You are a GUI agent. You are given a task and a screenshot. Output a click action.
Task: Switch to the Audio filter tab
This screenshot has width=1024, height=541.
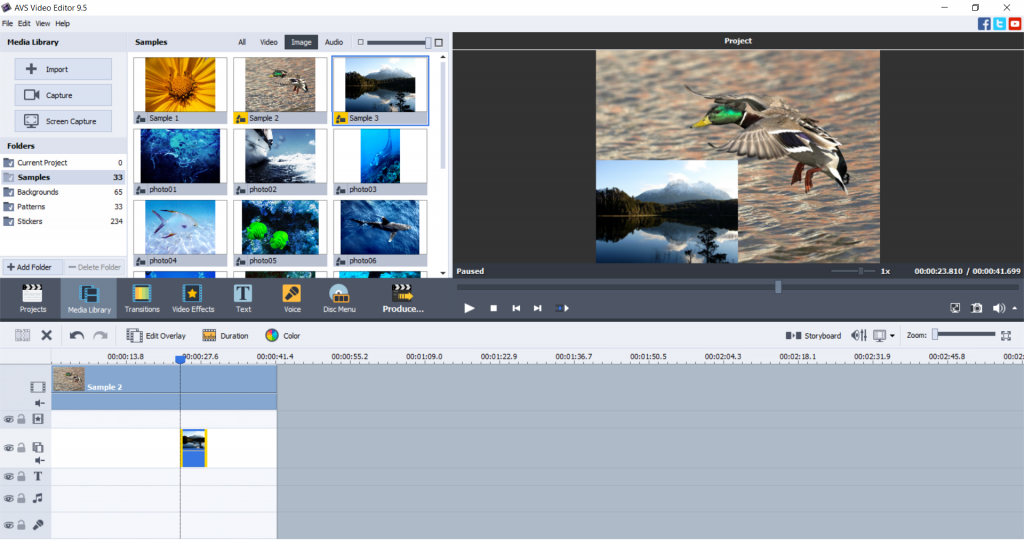(334, 42)
